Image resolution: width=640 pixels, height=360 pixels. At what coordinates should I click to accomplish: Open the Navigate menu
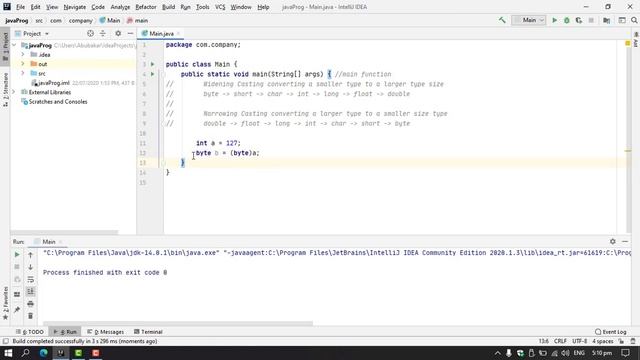click(75, 7)
